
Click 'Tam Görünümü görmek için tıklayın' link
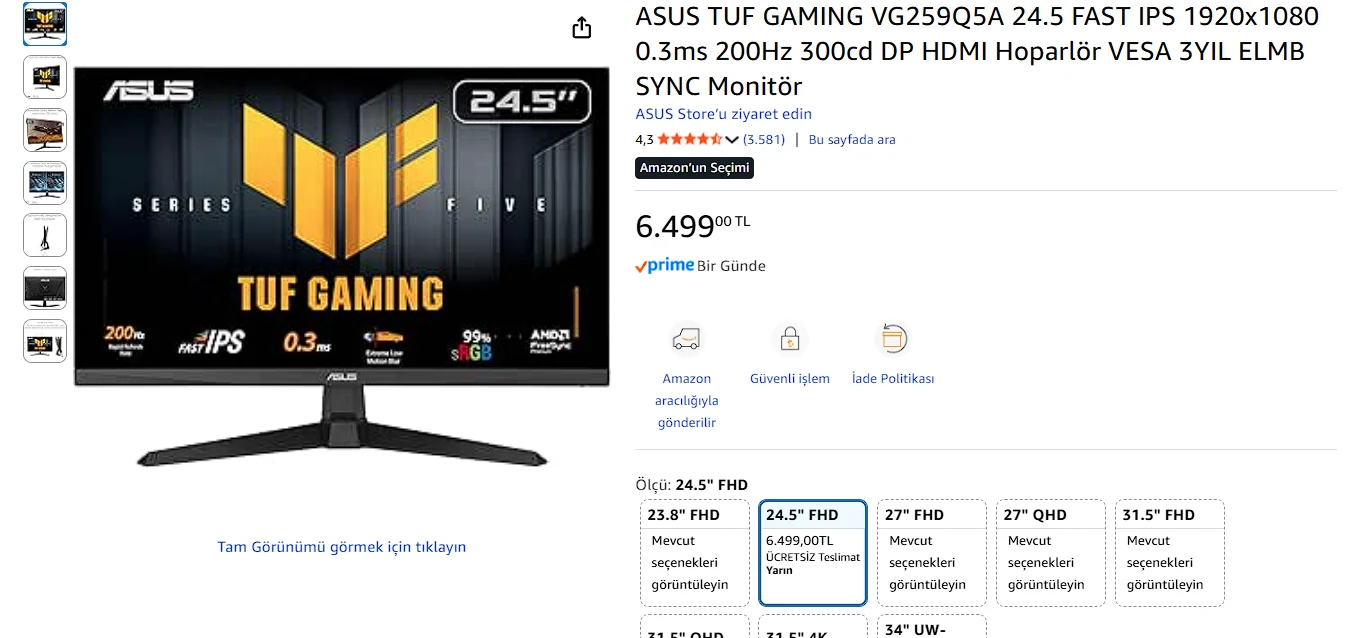point(342,547)
